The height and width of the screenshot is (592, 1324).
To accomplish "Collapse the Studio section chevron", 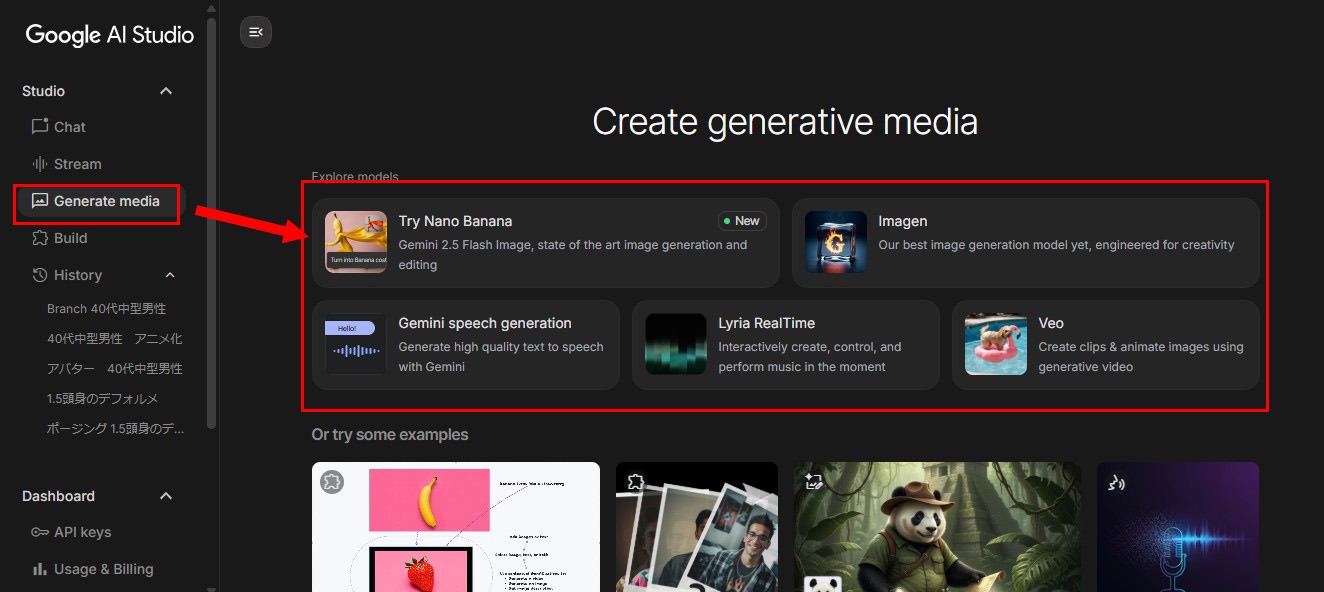I will tap(166, 91).
